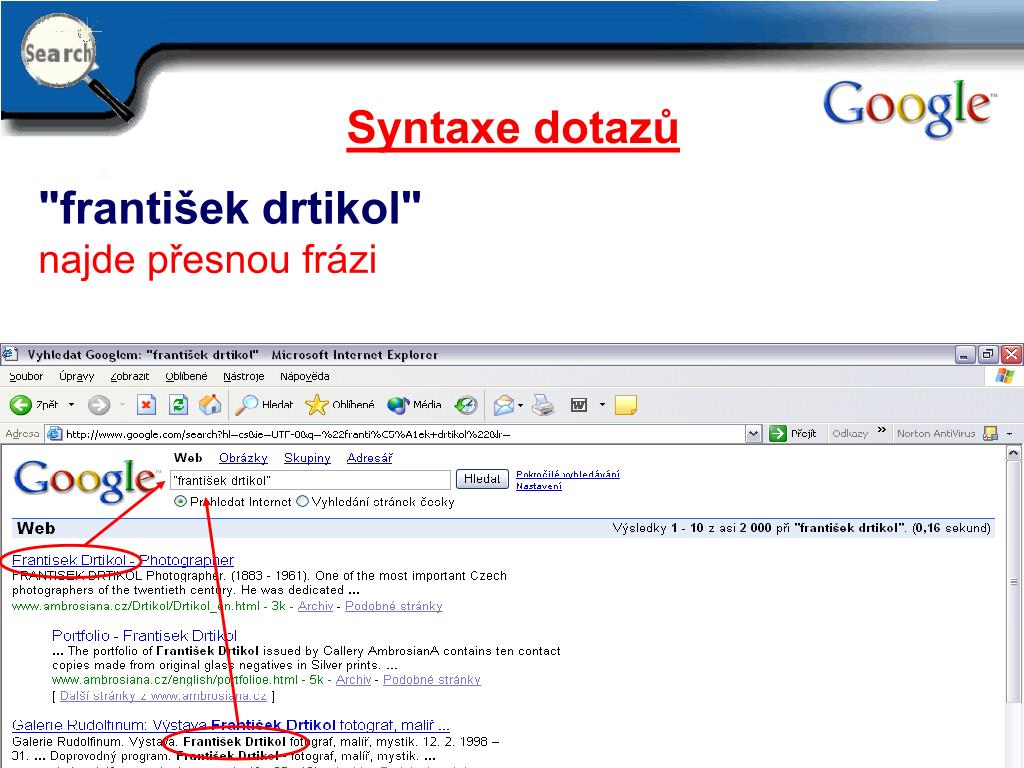Open Norton AntiVirus dropdown arrow
The width and height of the screenshot is (1024, 768).
click(1010, 434)
